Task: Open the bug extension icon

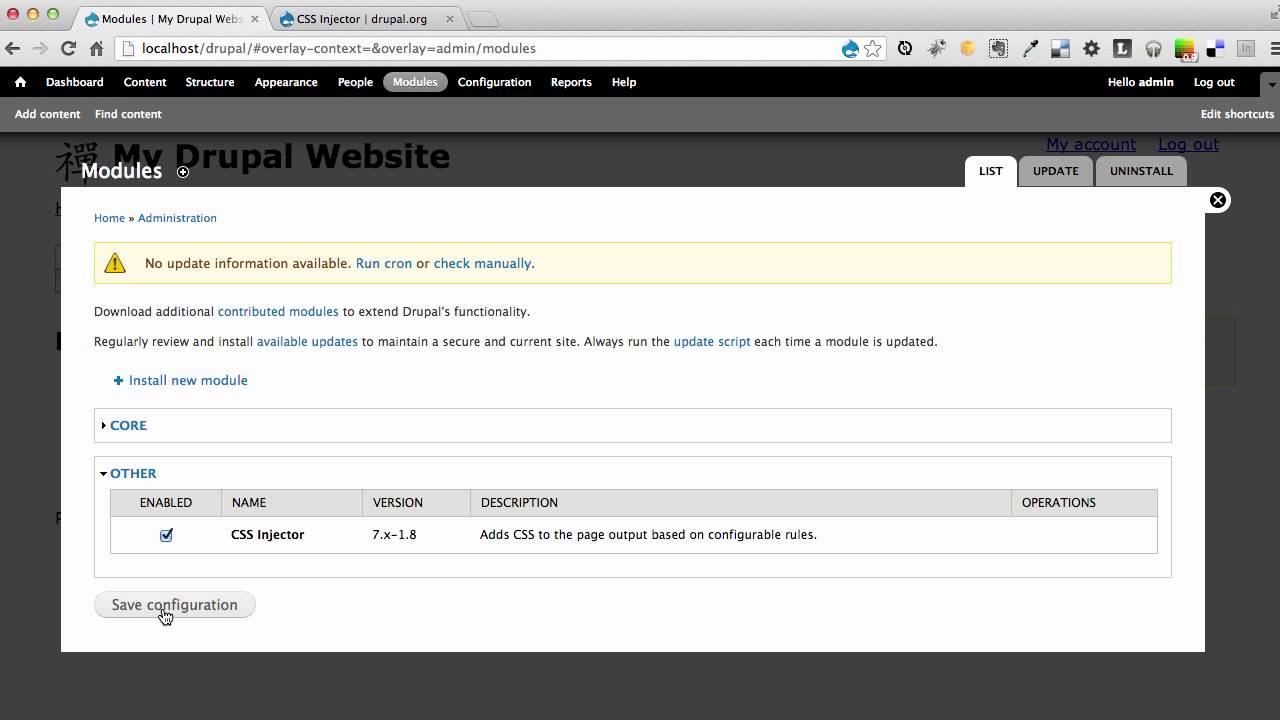Action: tap(937, 48)
